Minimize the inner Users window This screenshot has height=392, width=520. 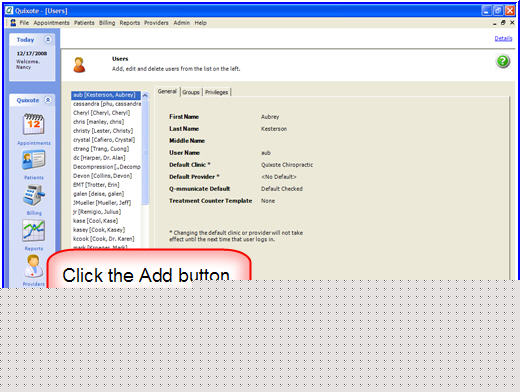pyautogui.click(x=494, y=23)
